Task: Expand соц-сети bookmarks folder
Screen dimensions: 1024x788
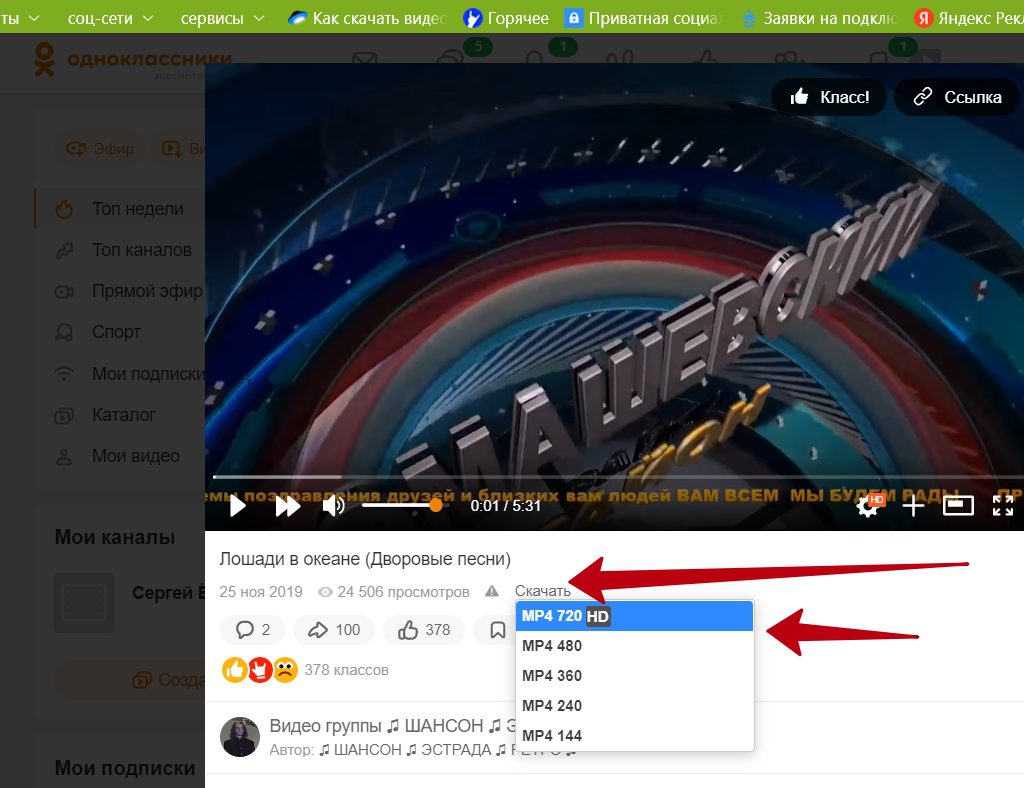Action: [110, 18]
